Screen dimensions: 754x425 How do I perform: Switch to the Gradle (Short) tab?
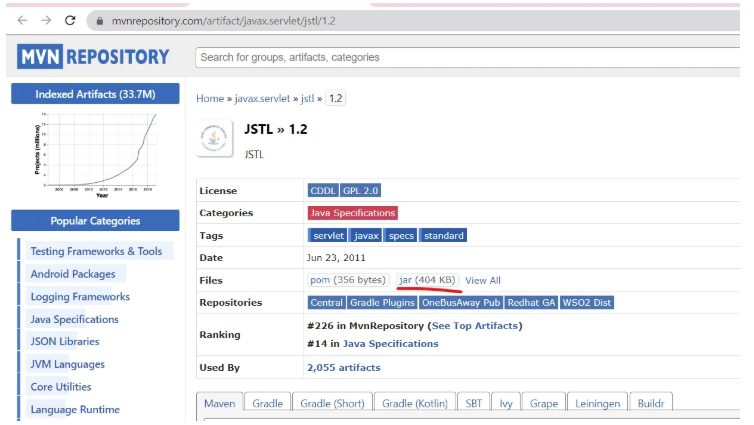point(332,403)
